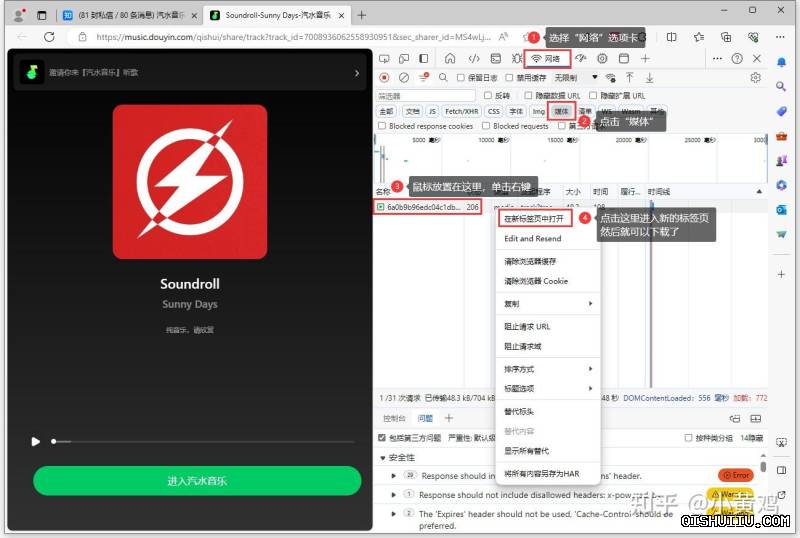Screen dimensions: 800x538
Task: Expand the 排序方式 submenu
Action: [547, 369]
